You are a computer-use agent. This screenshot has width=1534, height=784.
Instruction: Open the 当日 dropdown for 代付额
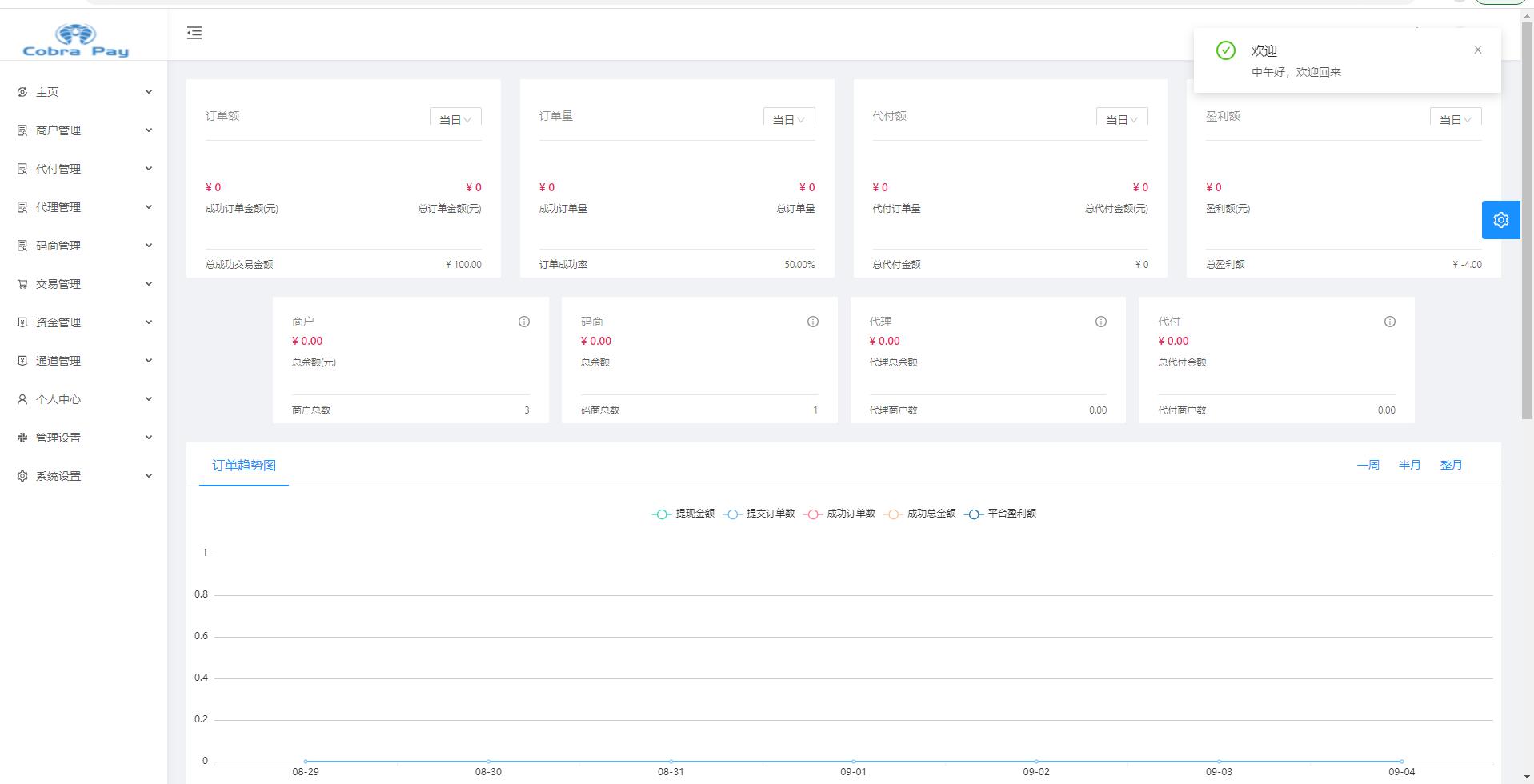[x=1122, y=119]
